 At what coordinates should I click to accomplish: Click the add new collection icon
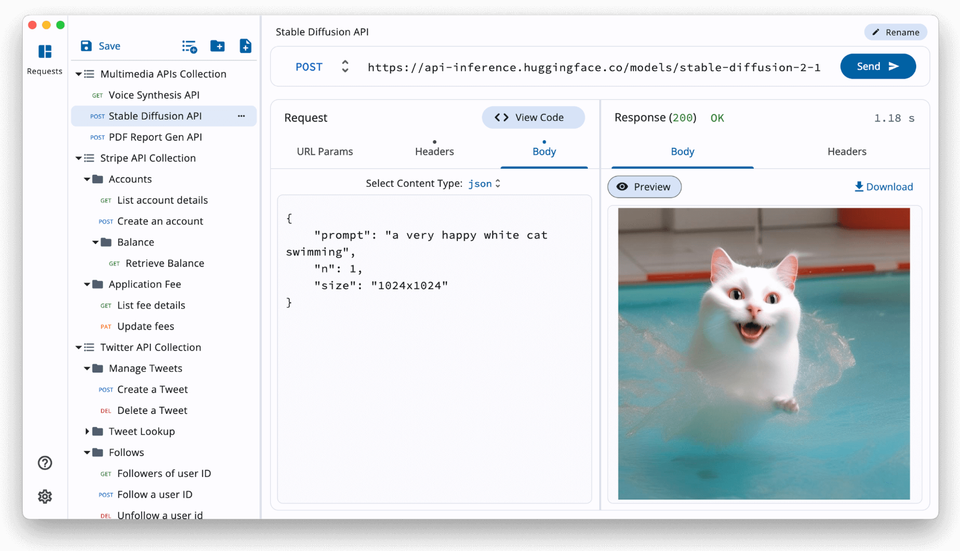tap(189, 46)
